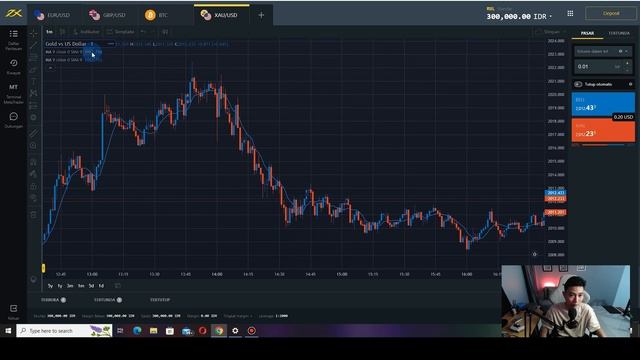Click the Windows taskbar search box
Screen dimensions: 640x360
pyautogui.click(x=64, y=331)
